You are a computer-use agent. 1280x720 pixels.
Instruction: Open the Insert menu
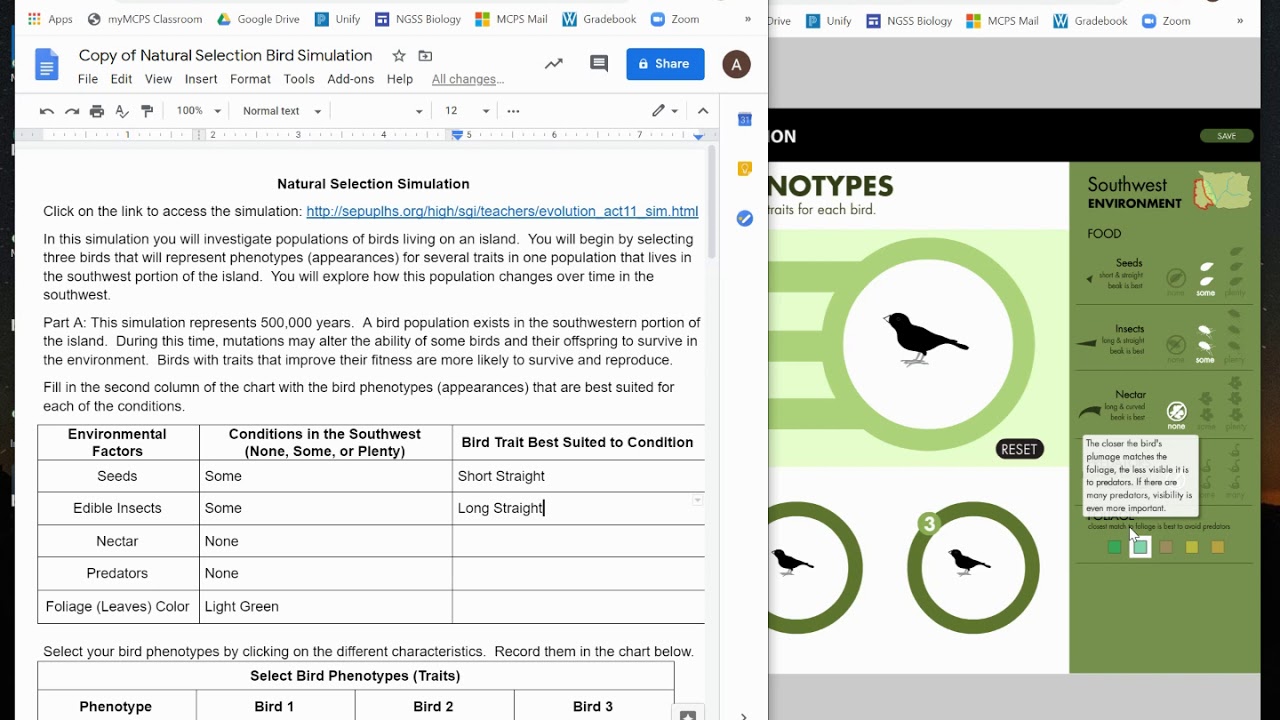coord(201,79)
